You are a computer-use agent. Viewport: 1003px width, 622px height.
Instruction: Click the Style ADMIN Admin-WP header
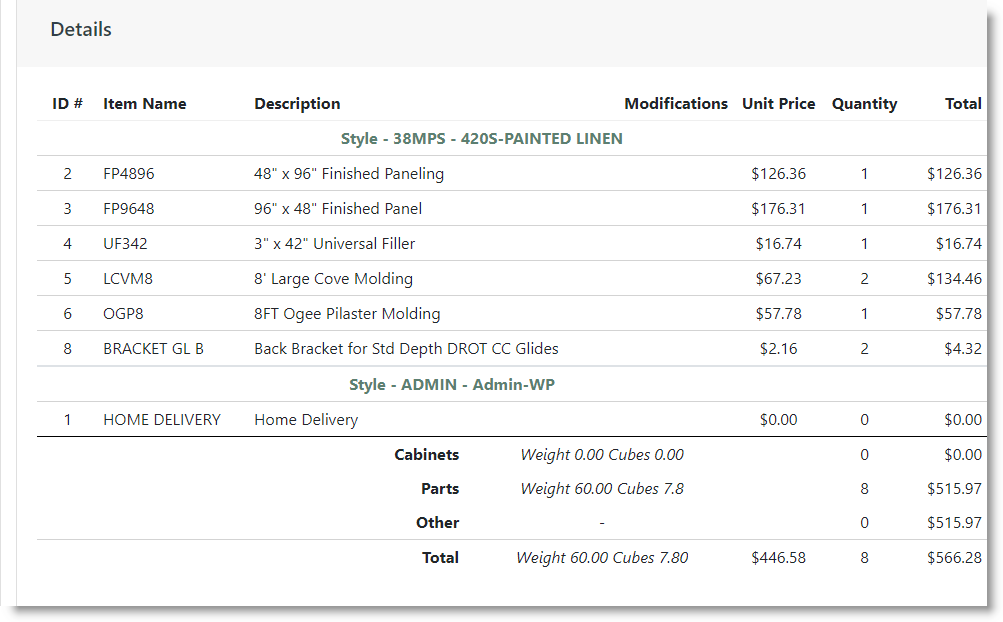pos(452,385)
